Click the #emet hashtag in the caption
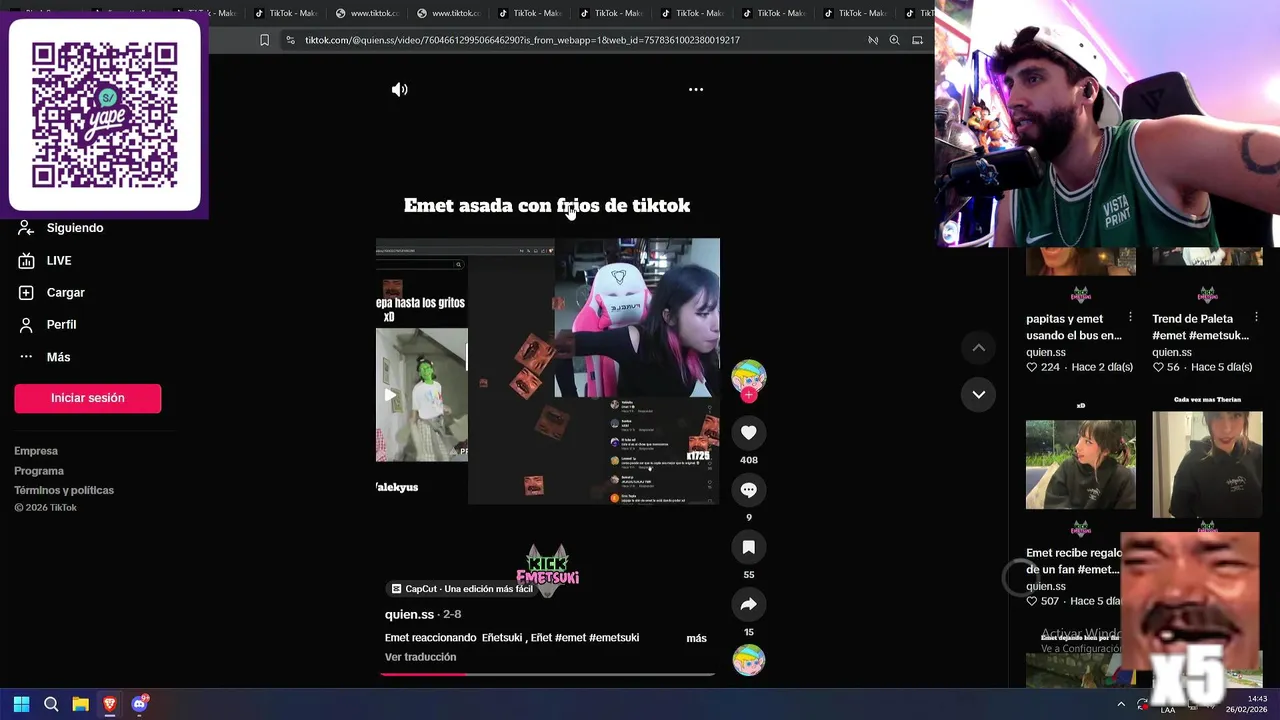Viewport: 1280px width, 720px height. pyautogui.click(x=570, y=638)
